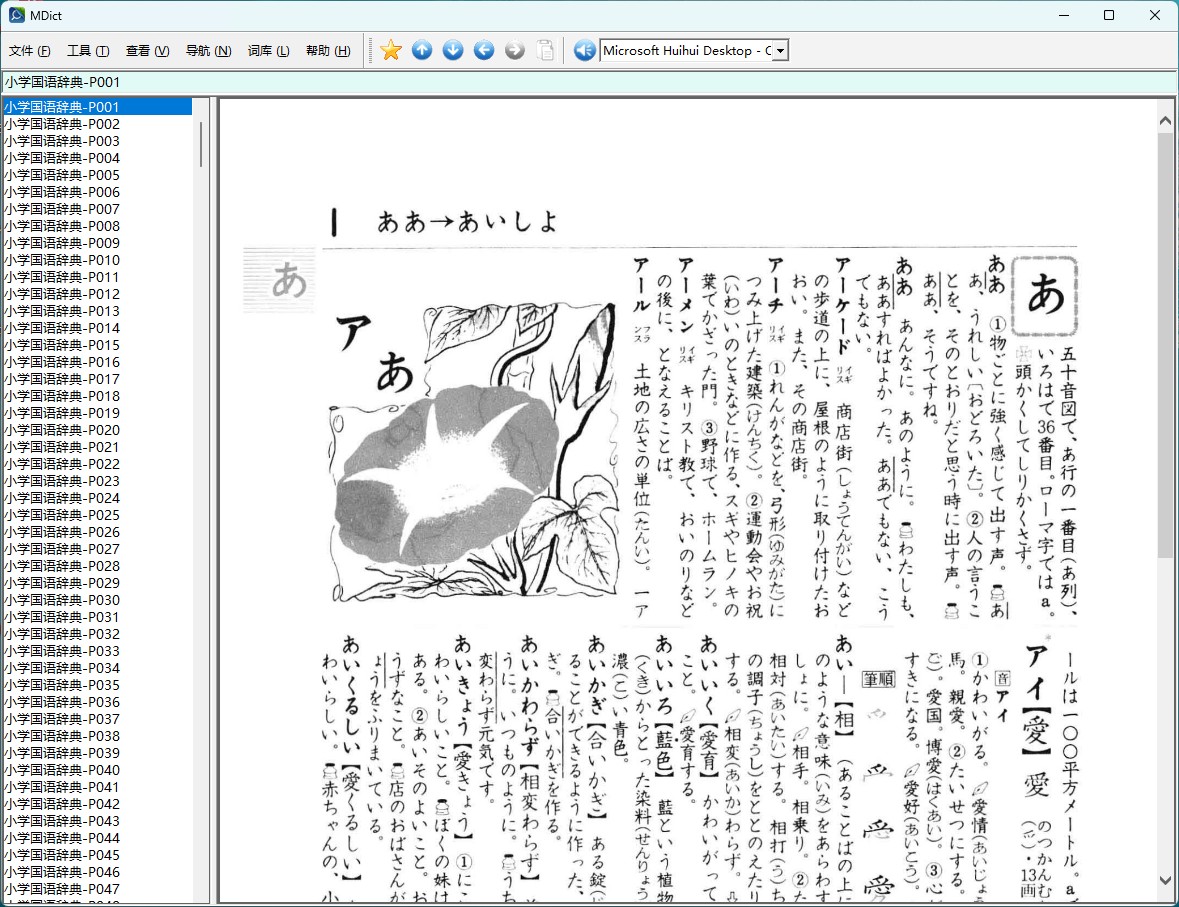Viewport: 1179px width, 907px height.
Task: Open the 文件 (F) menu
Action: 29,50
